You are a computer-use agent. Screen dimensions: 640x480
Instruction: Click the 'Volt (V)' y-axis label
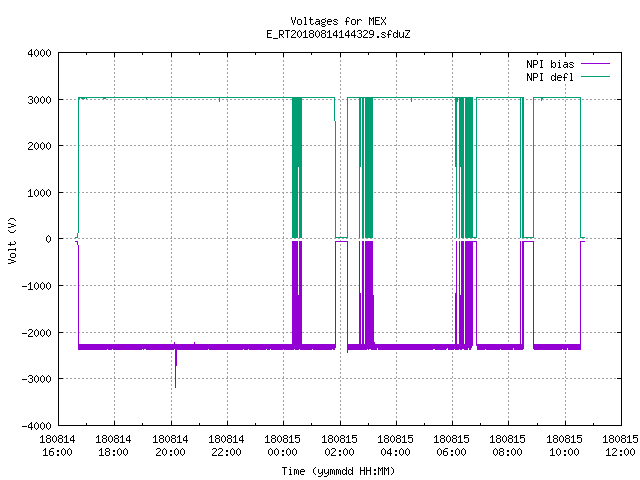point(12,240)
